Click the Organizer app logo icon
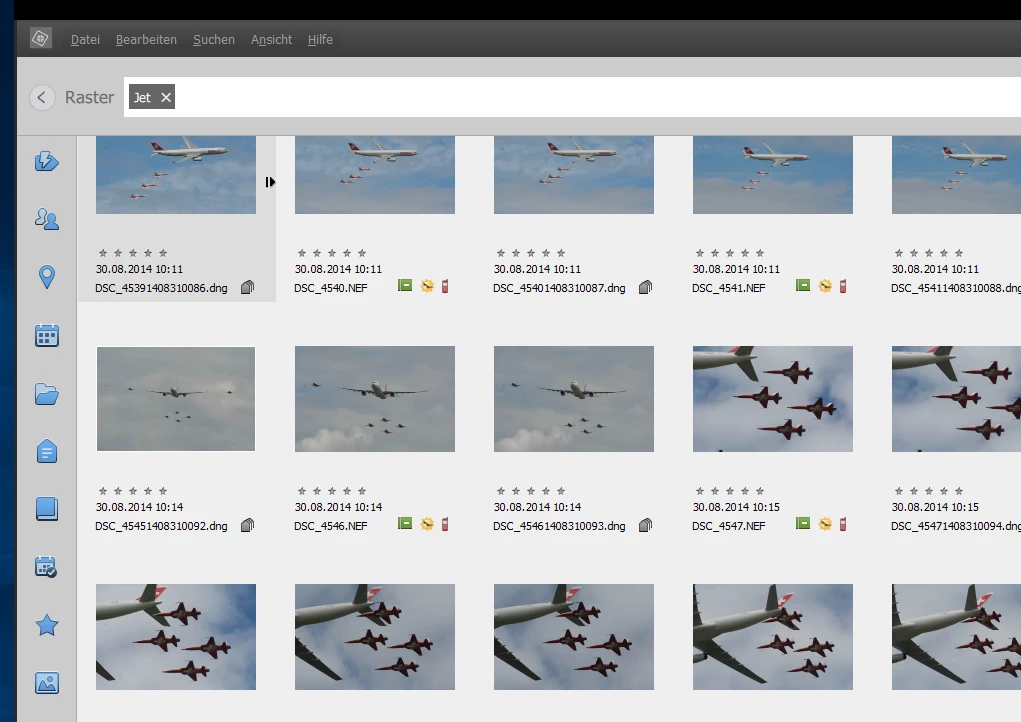The width and height of the screenshot is (1021, 722). point(40,39)
